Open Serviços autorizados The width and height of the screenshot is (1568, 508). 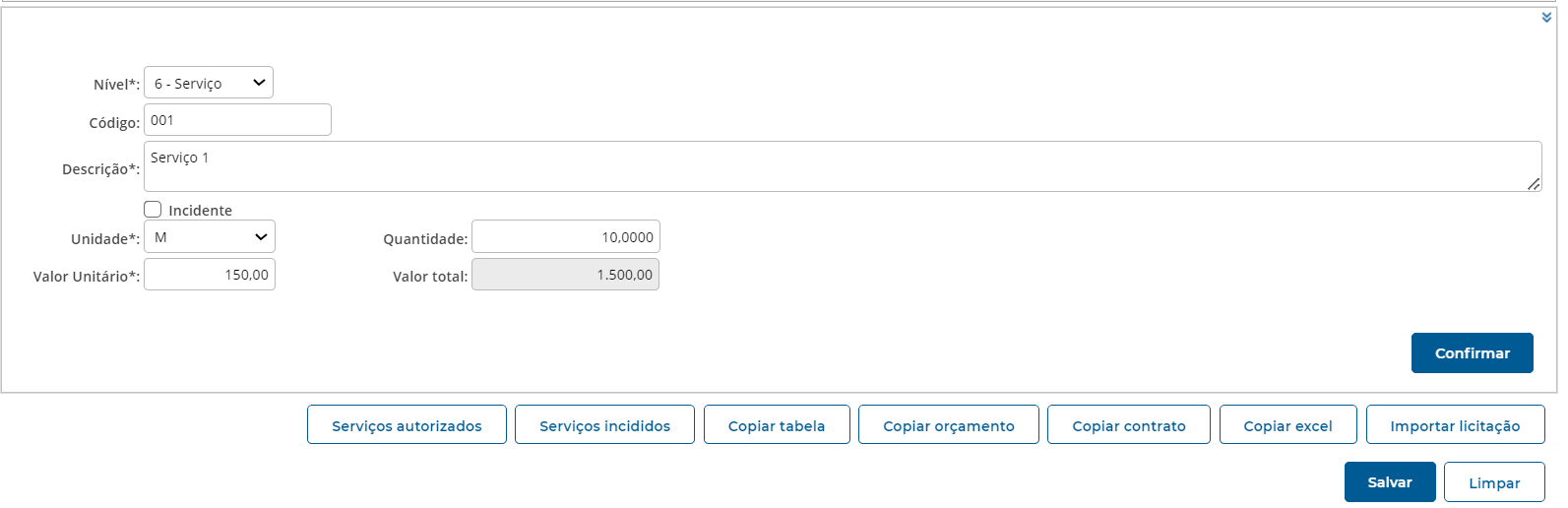(x=407, y=425)
